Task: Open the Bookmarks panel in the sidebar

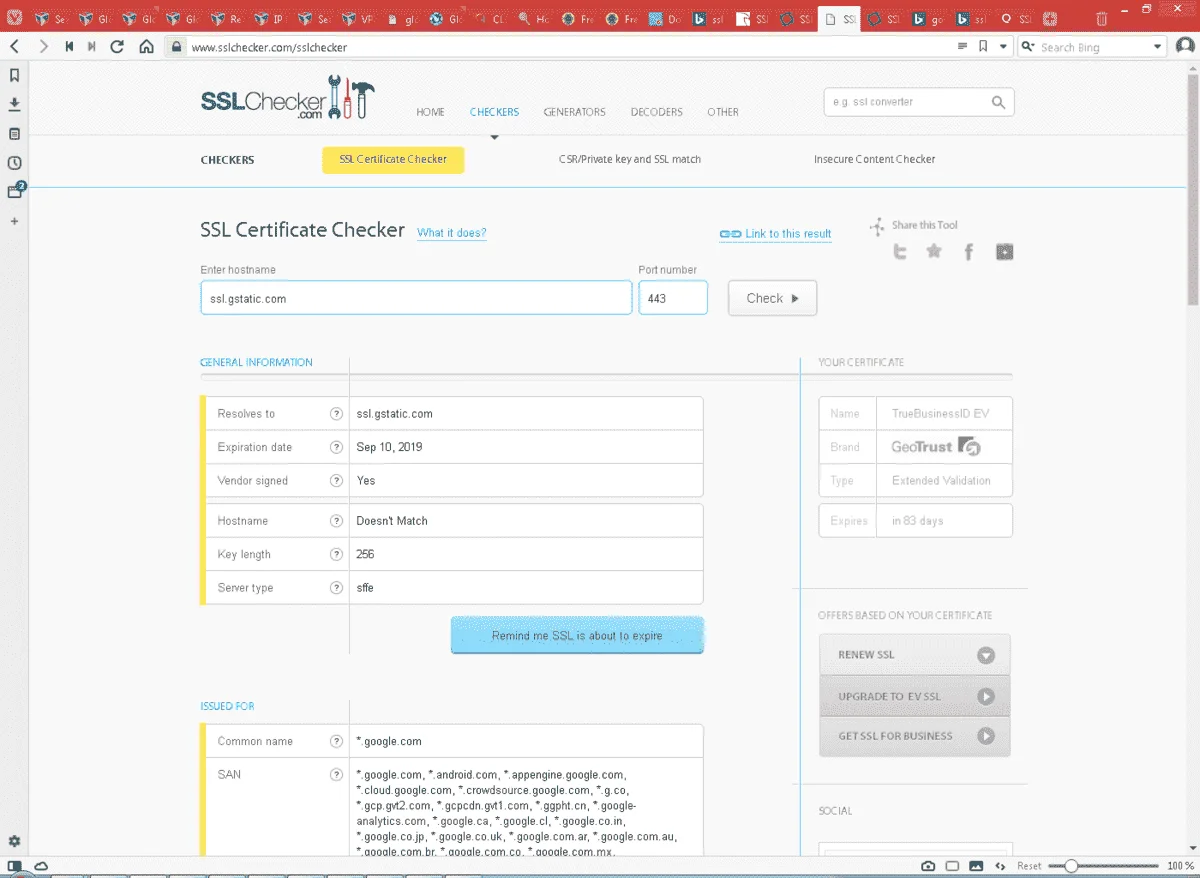Action: pos(14,75)
